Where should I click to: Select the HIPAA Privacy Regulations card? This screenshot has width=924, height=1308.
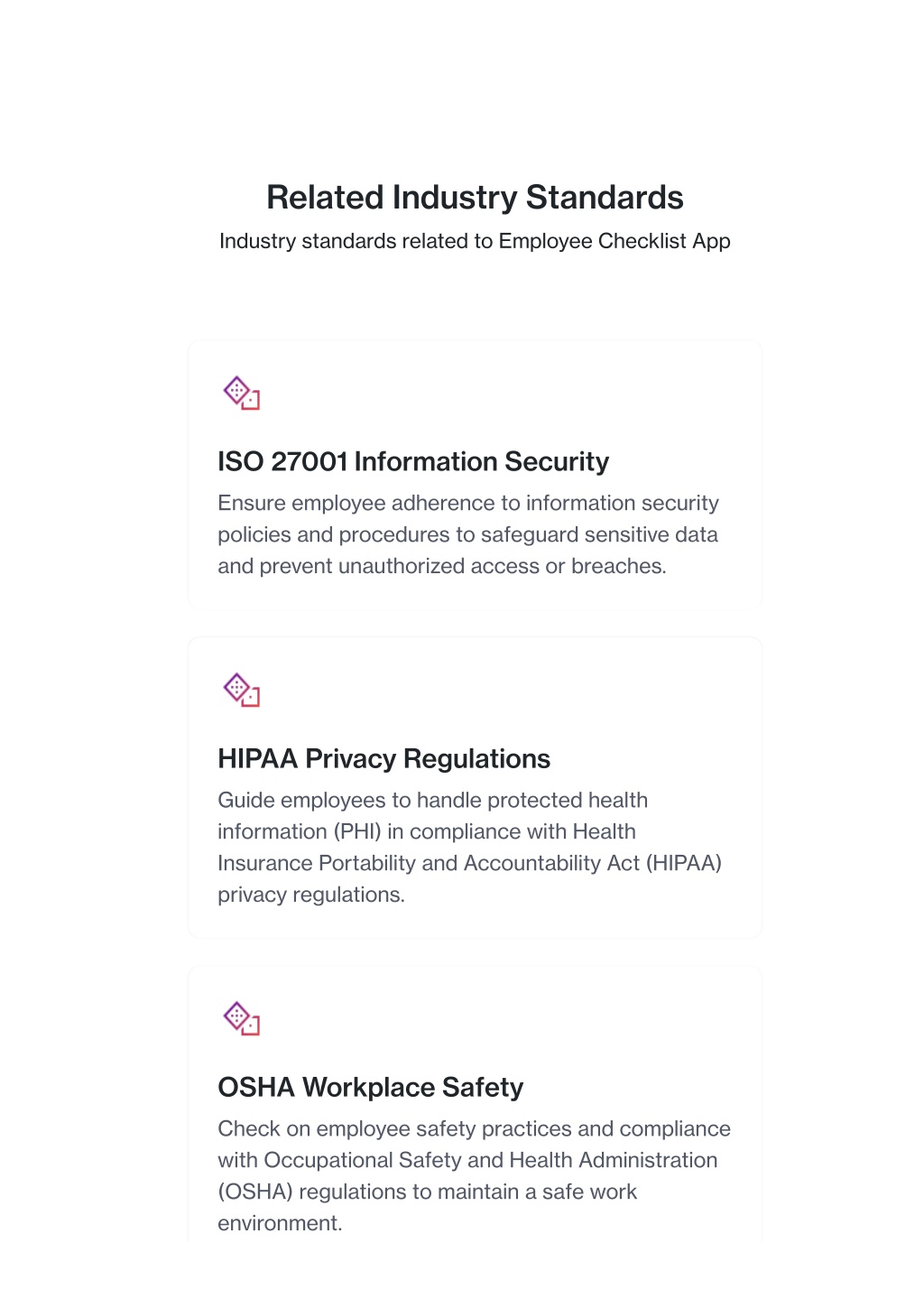click(475, 787)
